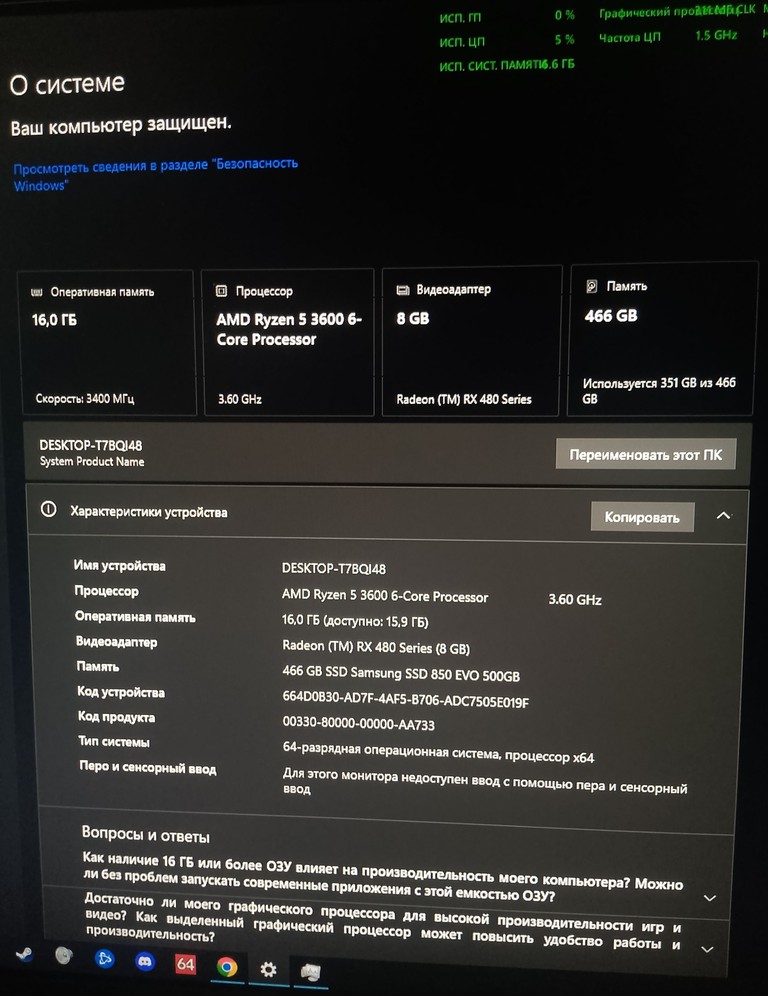Click the green ИСП. ЦП overlay reading
Image resolution: width=768 pixels, height=996 pixels.
click(x=506, y=41)
